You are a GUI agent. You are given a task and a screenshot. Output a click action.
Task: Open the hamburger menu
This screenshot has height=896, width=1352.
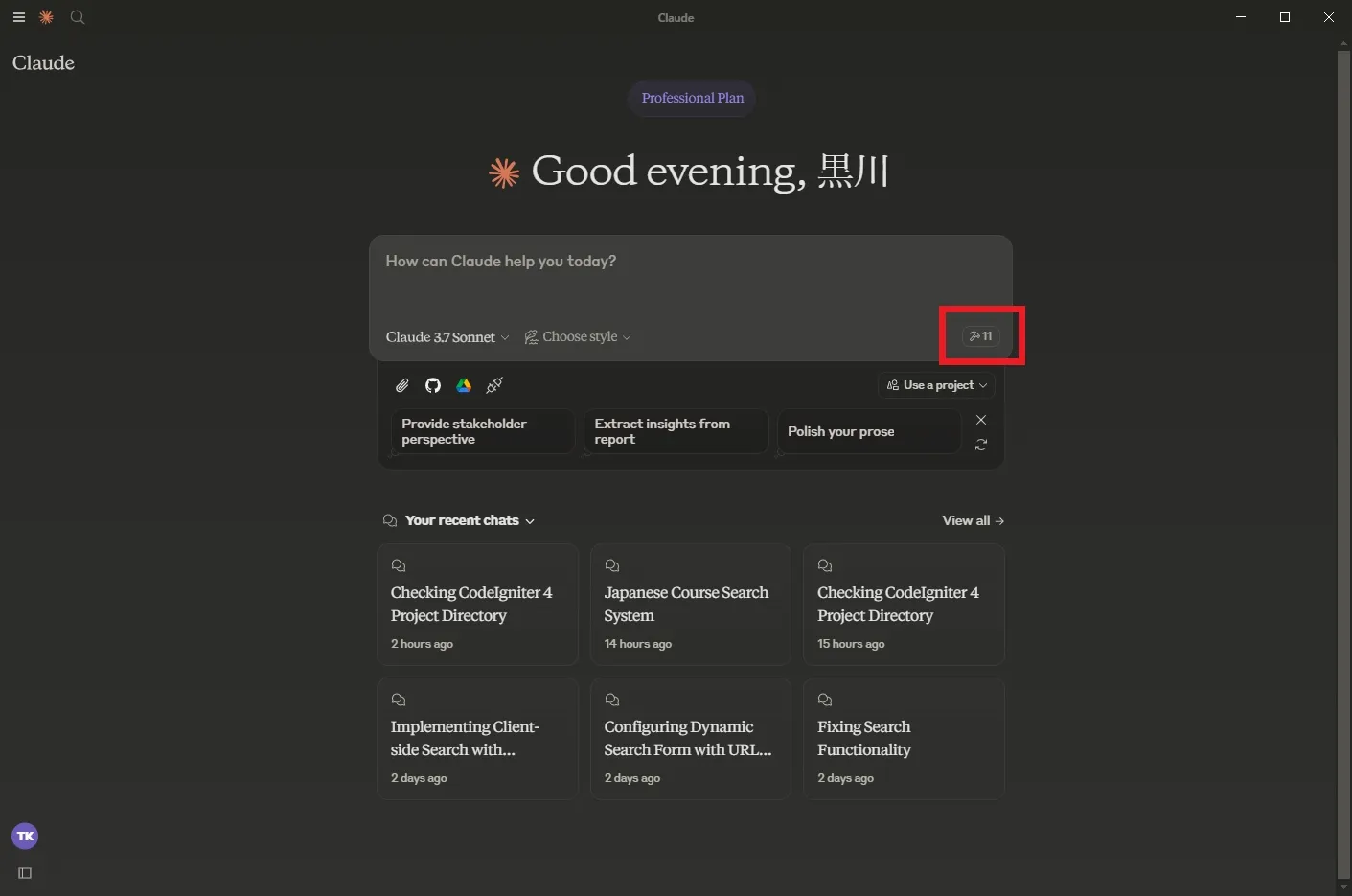[18, 17]
